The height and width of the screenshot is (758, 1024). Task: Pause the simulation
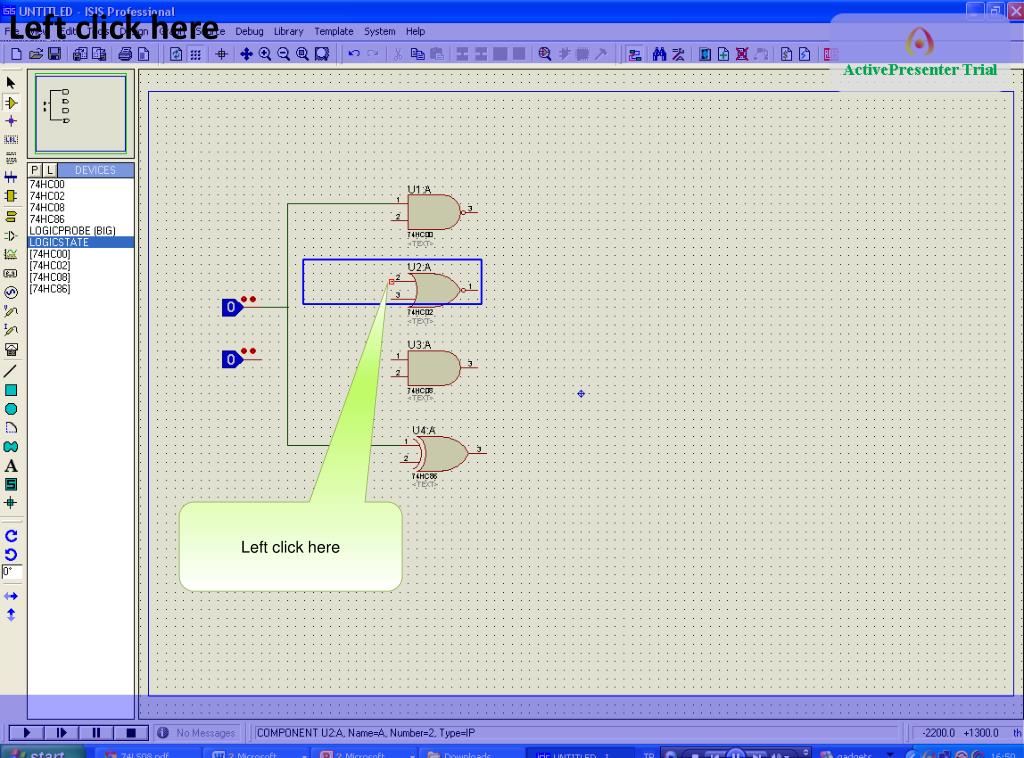tap(96, 733)
